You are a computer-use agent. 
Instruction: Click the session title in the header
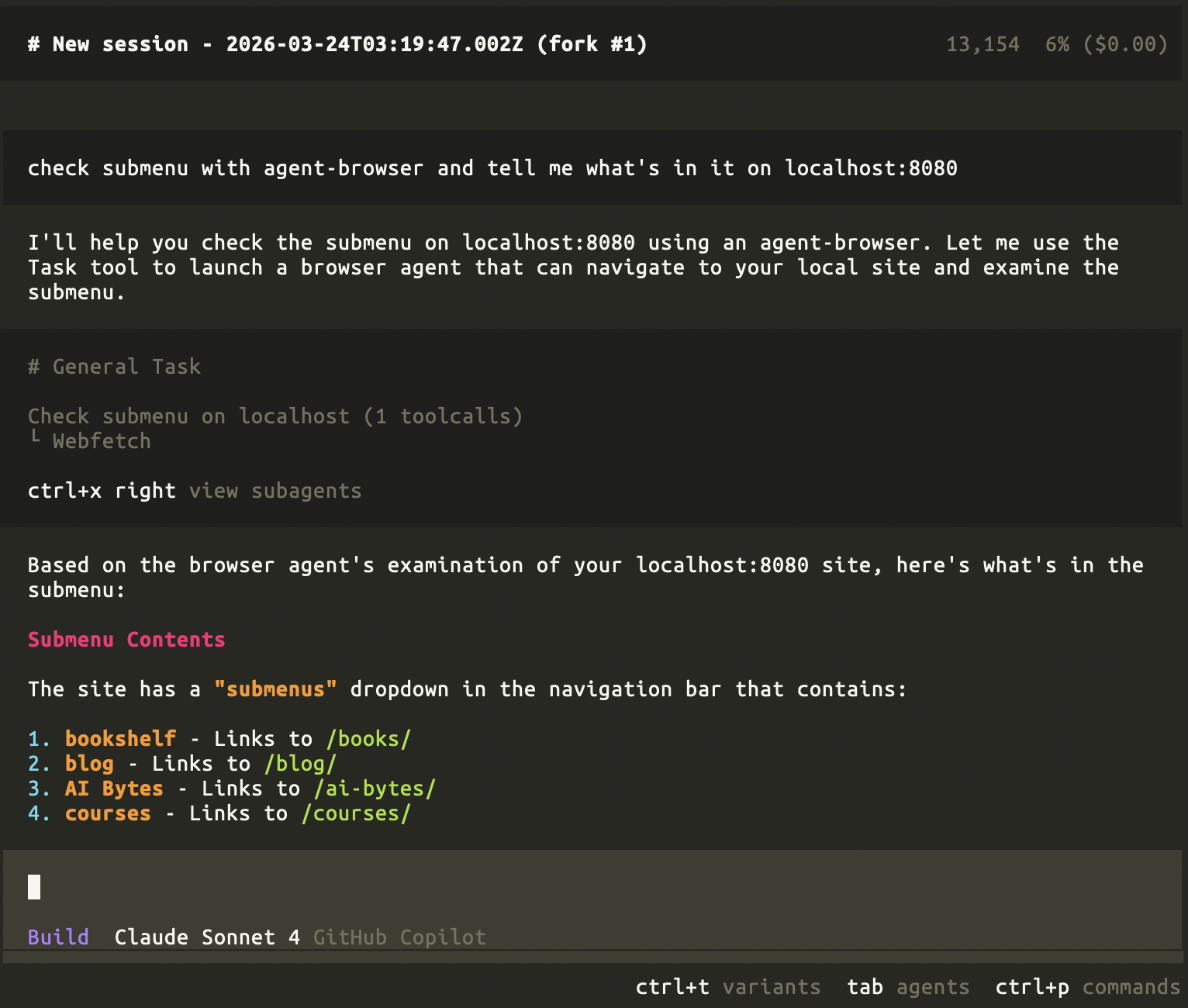coord(337,43)
